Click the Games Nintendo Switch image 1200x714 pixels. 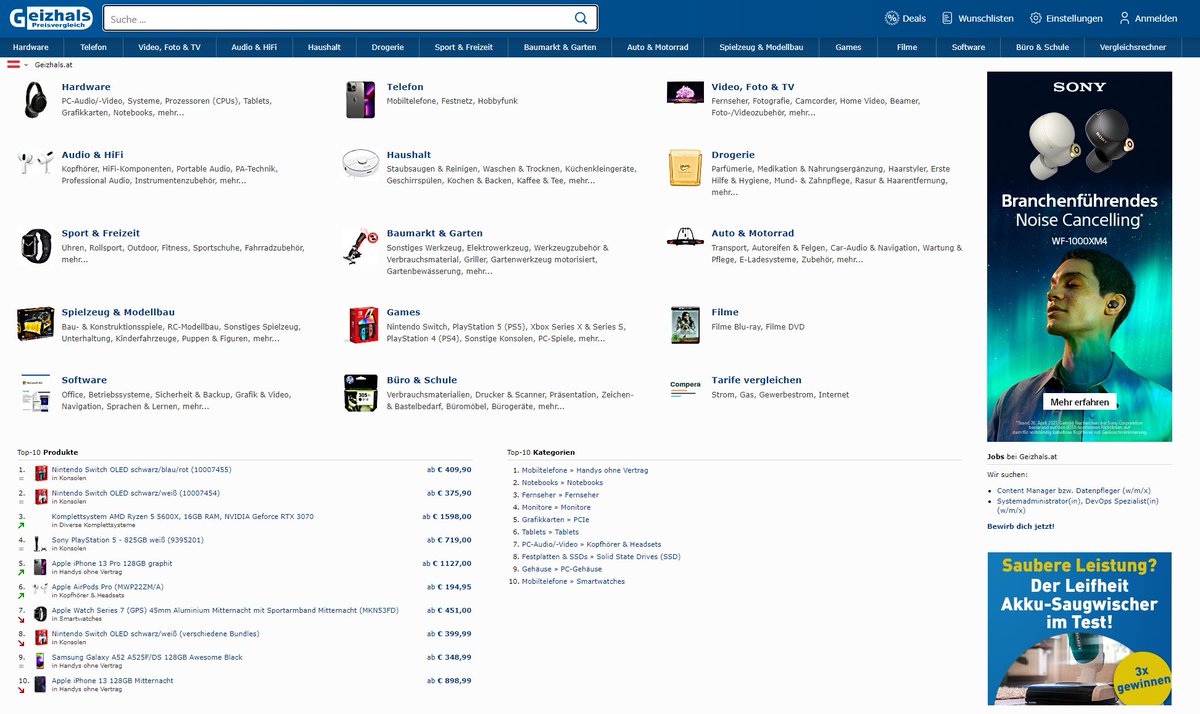click(x=363, y=324)
